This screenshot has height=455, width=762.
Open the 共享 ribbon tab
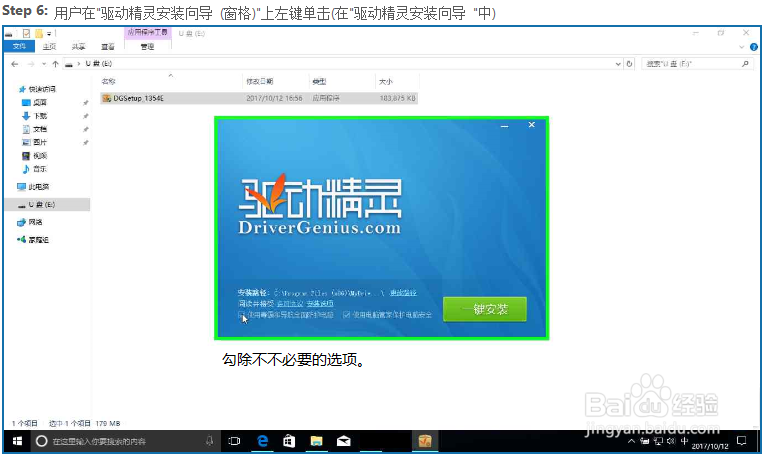coord(78,46)
